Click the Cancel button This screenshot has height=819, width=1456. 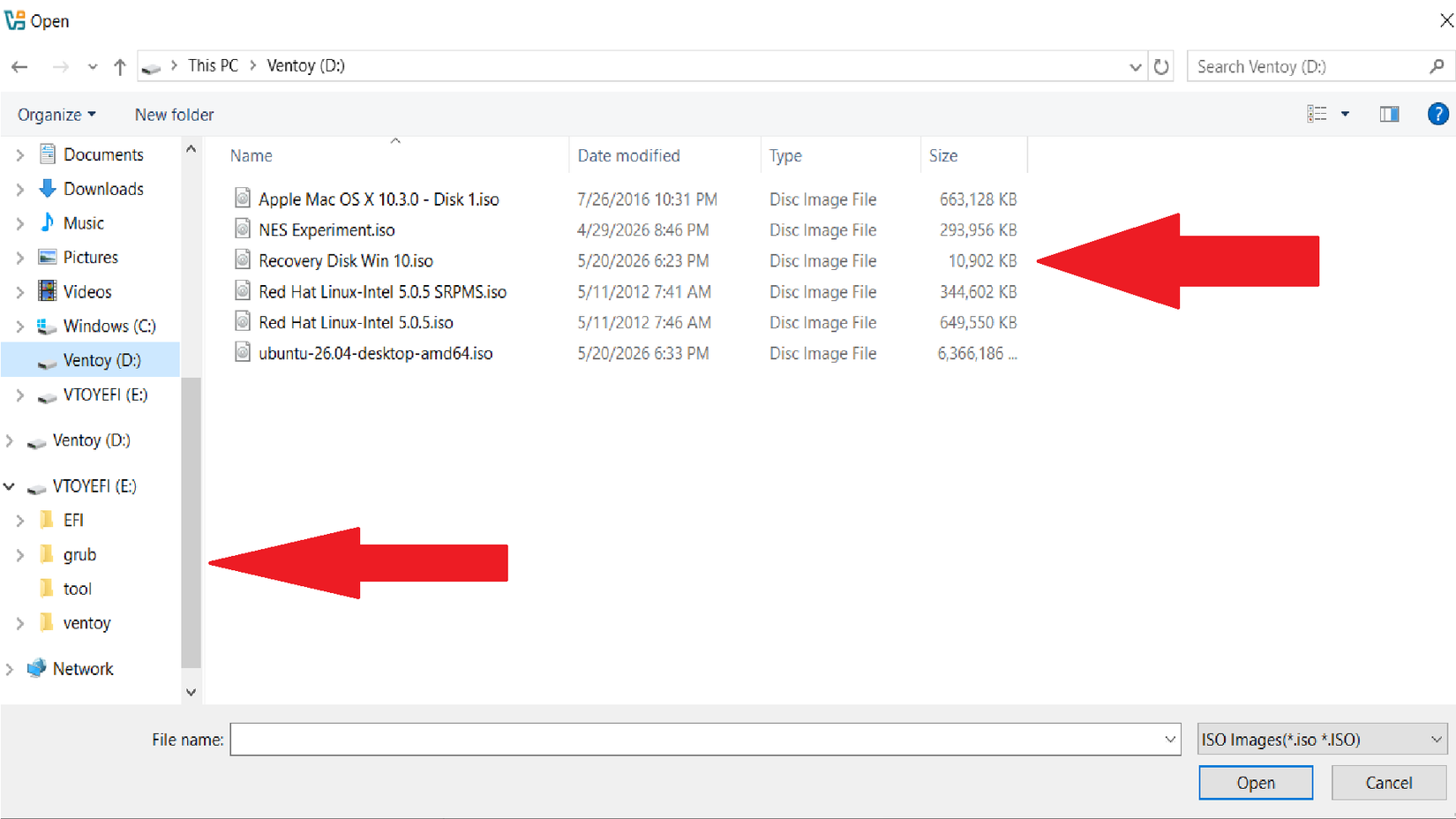click(1389, 783)
